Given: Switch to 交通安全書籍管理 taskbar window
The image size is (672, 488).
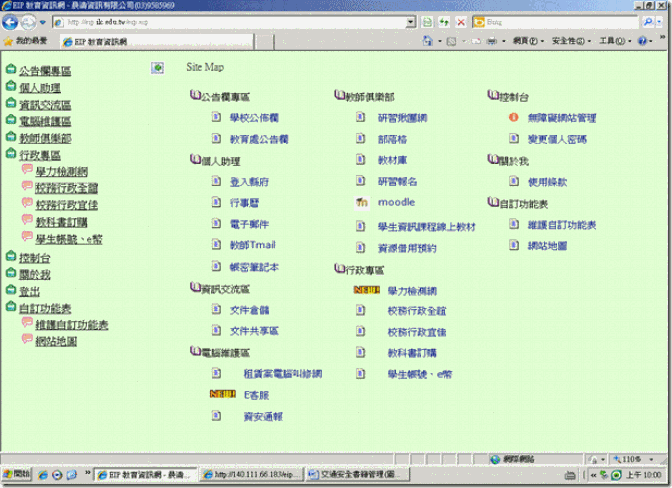Looking at the screenshot, I should click(358, 474).
